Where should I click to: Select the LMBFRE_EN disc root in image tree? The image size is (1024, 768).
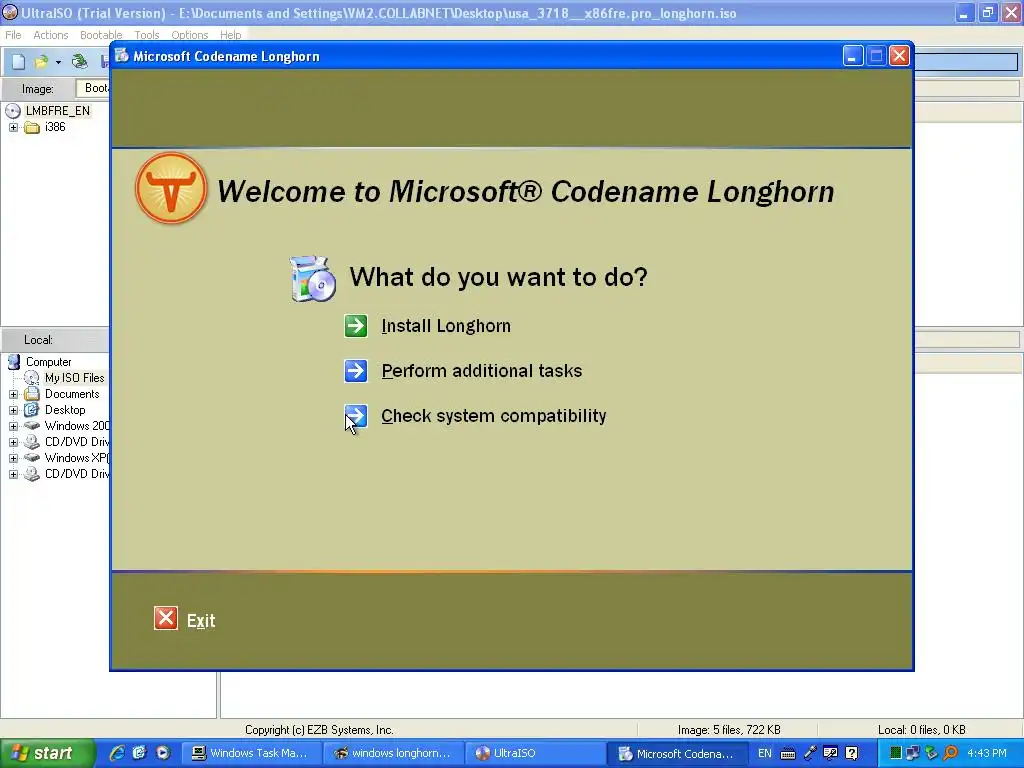[57, 110]
